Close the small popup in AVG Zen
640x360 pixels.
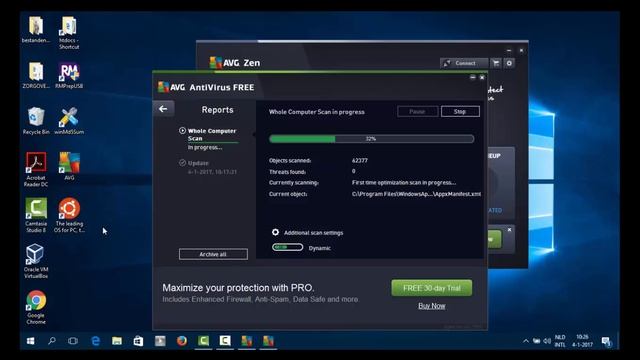(x=509, y=230)
